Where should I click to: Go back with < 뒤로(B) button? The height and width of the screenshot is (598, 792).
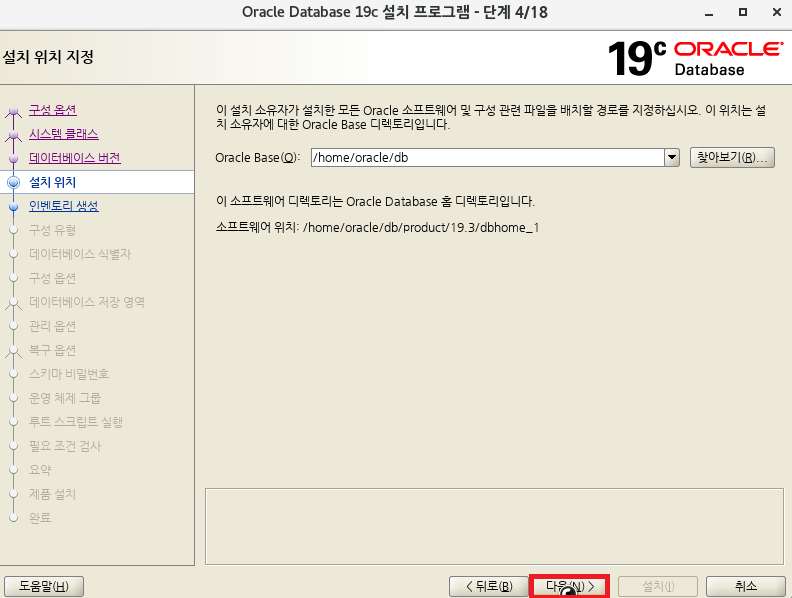pyautogui.click(x=489, y=586)
